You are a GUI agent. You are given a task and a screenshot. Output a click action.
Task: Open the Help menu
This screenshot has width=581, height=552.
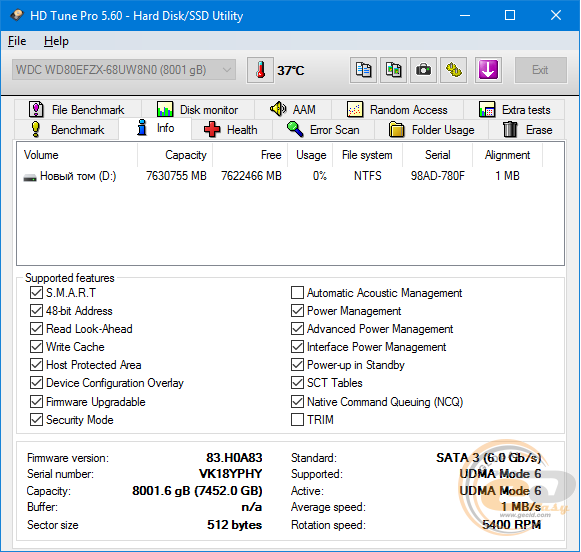coord(56,41)
